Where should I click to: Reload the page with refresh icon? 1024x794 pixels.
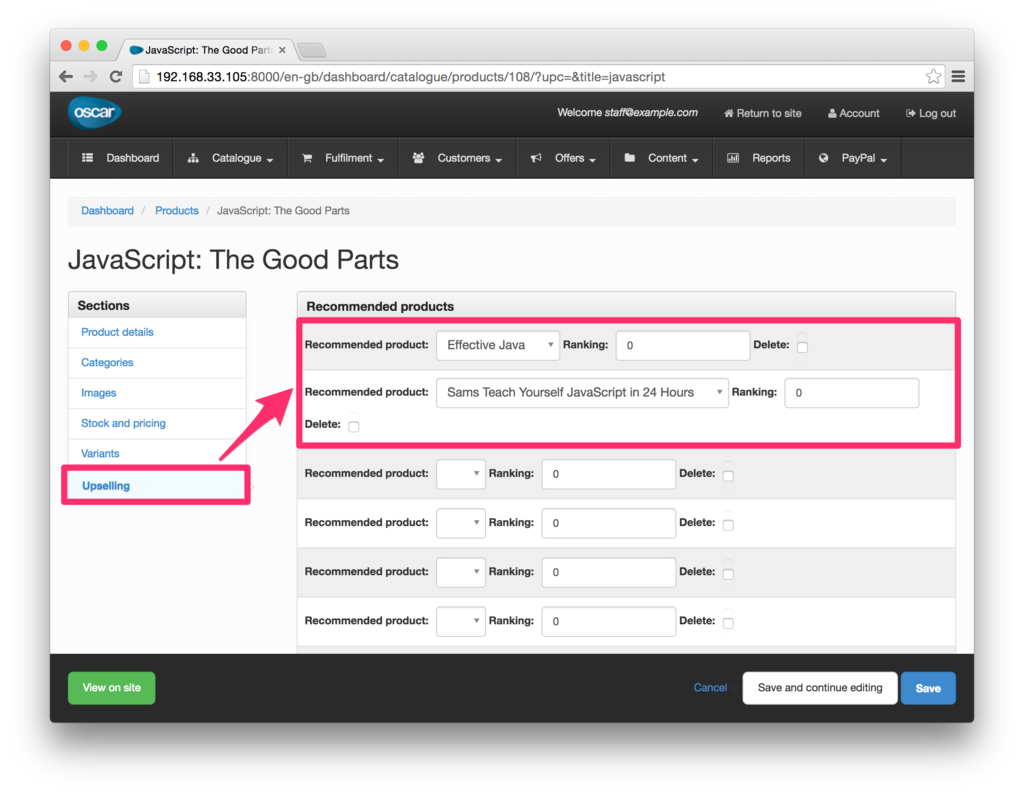click(116, 76)
